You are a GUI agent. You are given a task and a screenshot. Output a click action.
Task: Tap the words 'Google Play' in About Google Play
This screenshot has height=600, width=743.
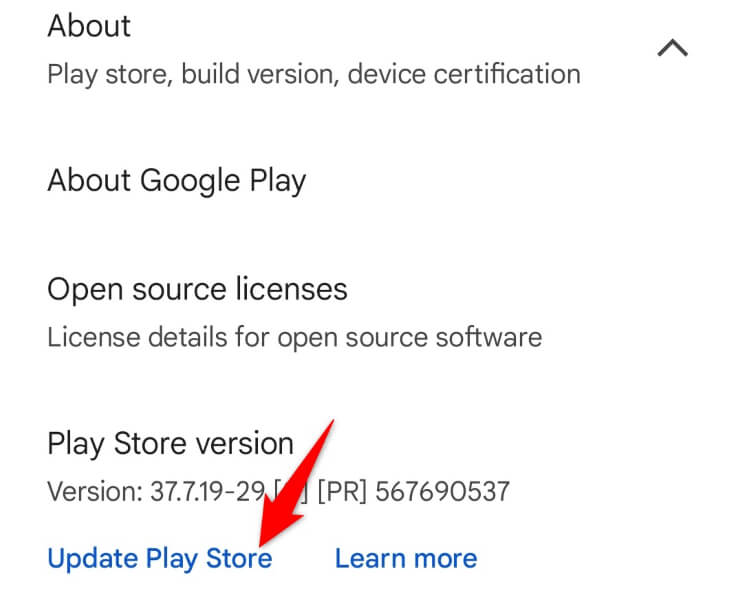[x=223, y=181]
